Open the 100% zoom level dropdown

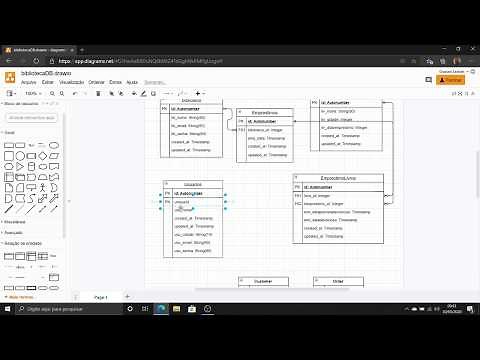(x=33, y=94)
